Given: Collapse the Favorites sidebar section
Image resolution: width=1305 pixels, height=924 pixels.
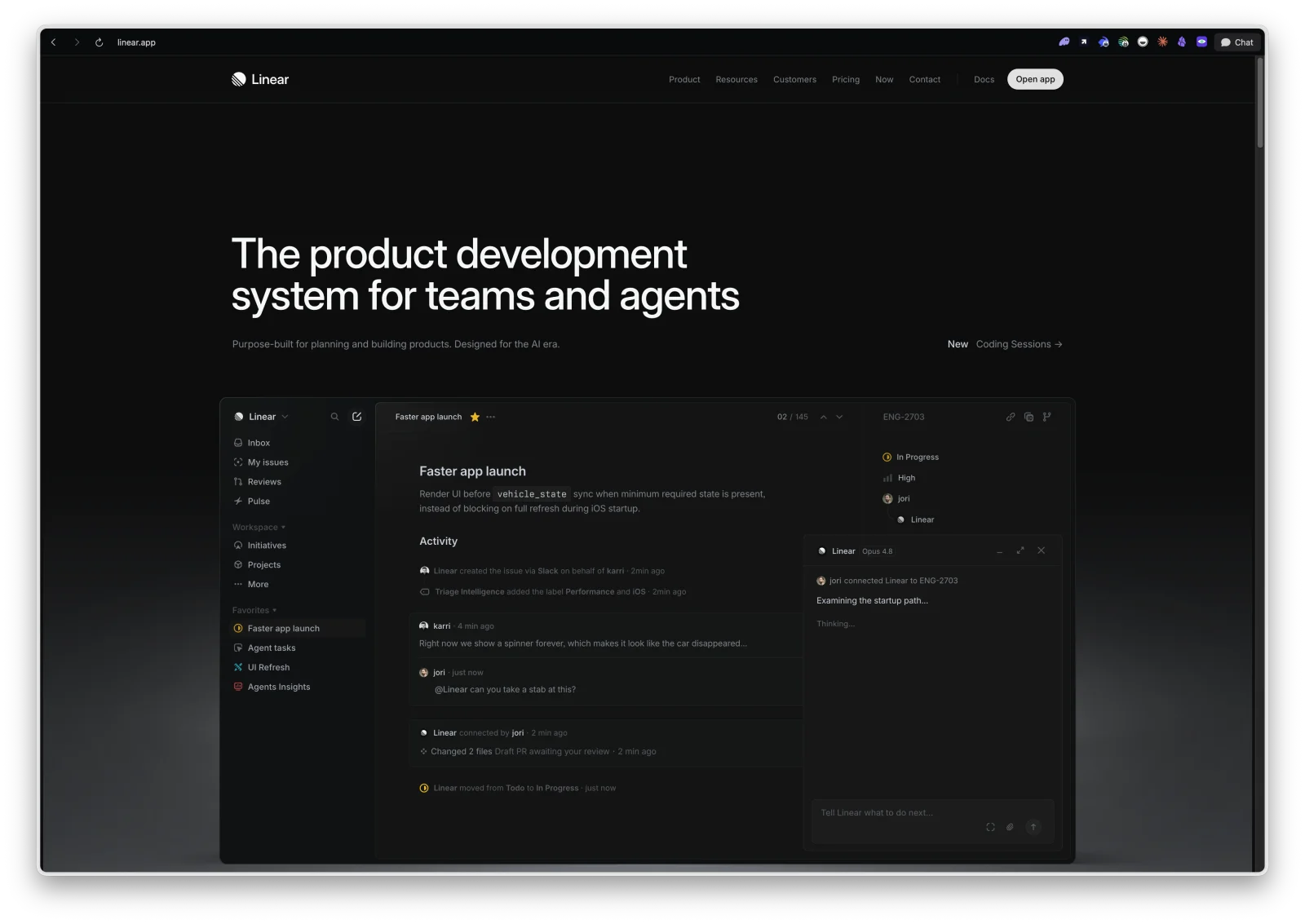Looking at the screenshot, I should point(254,610).
